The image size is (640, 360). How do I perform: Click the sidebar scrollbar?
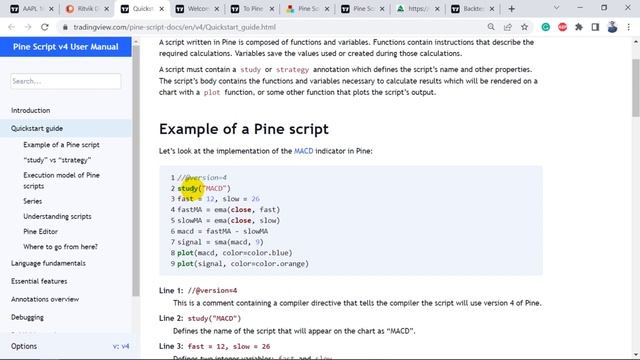click(136, 171)
